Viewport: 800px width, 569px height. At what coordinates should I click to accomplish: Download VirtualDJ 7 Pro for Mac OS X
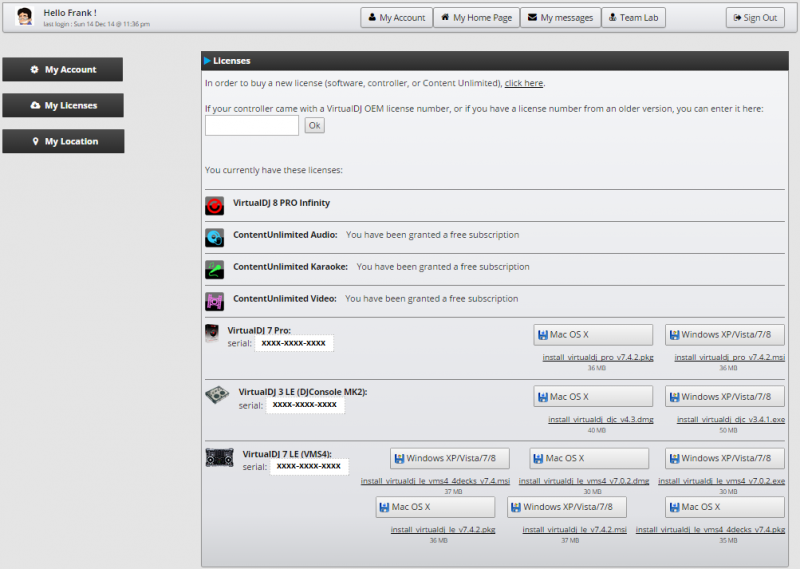[x=593, y=335]
